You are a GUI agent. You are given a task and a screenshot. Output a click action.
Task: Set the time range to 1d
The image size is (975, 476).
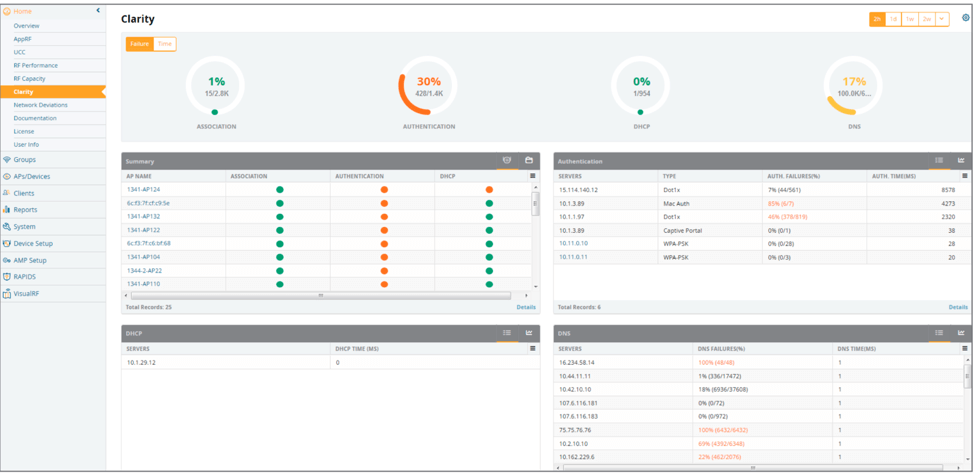894,19
